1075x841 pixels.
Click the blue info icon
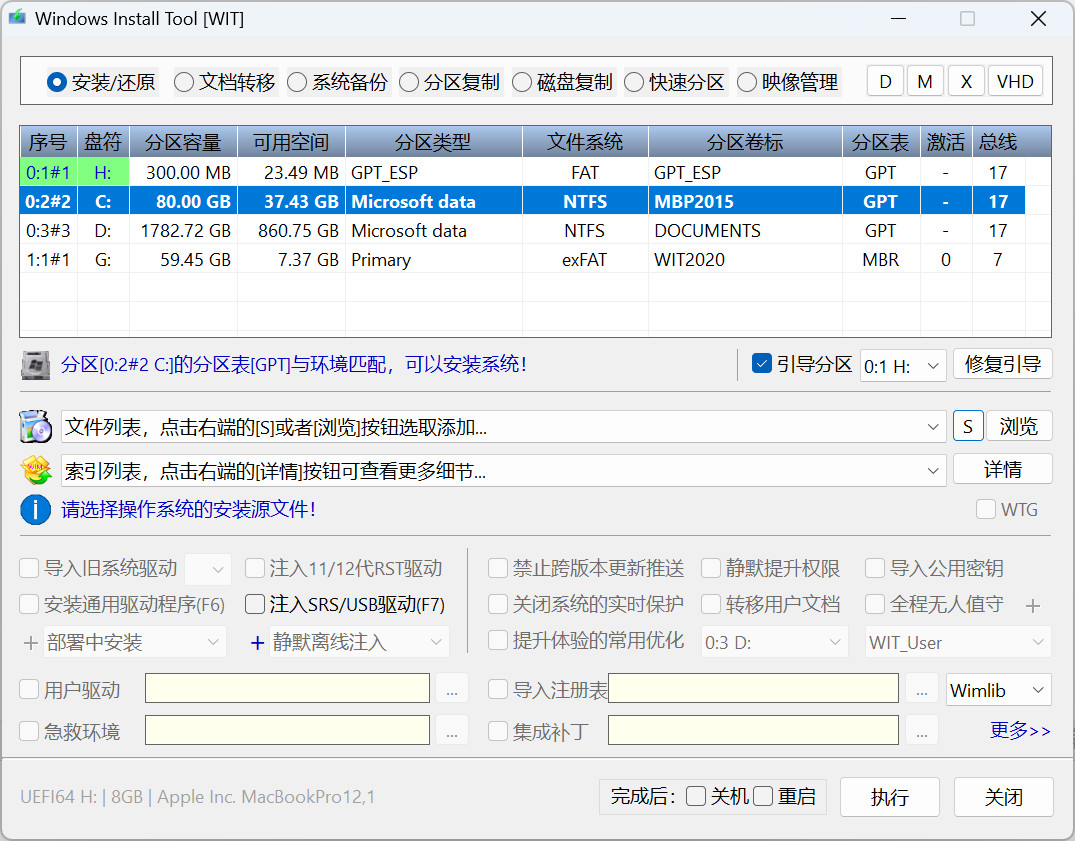pyautogui.click(x=36, y=510)
